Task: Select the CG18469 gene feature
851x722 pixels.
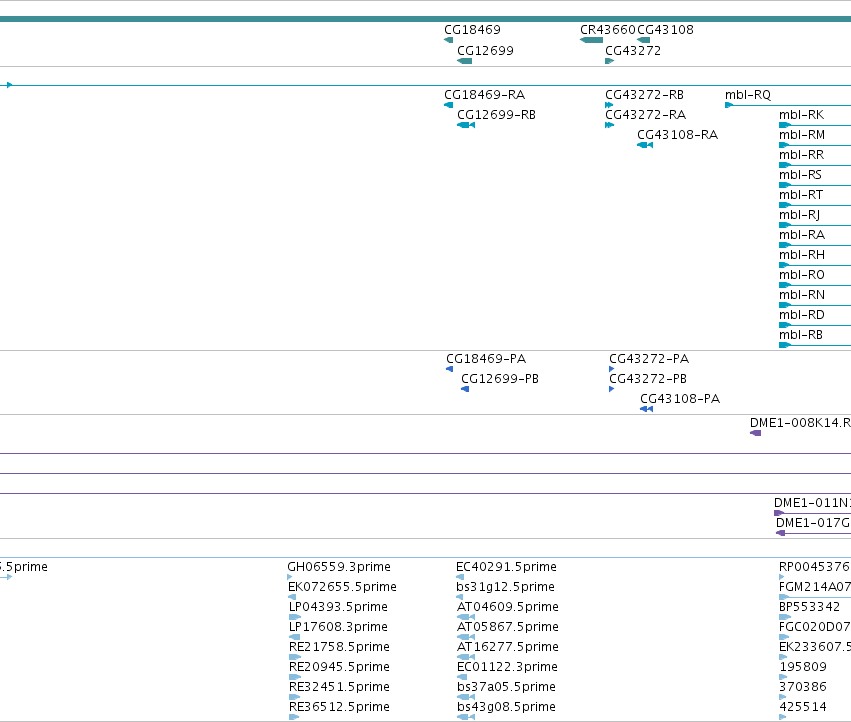Action: (x=448, y=40)
